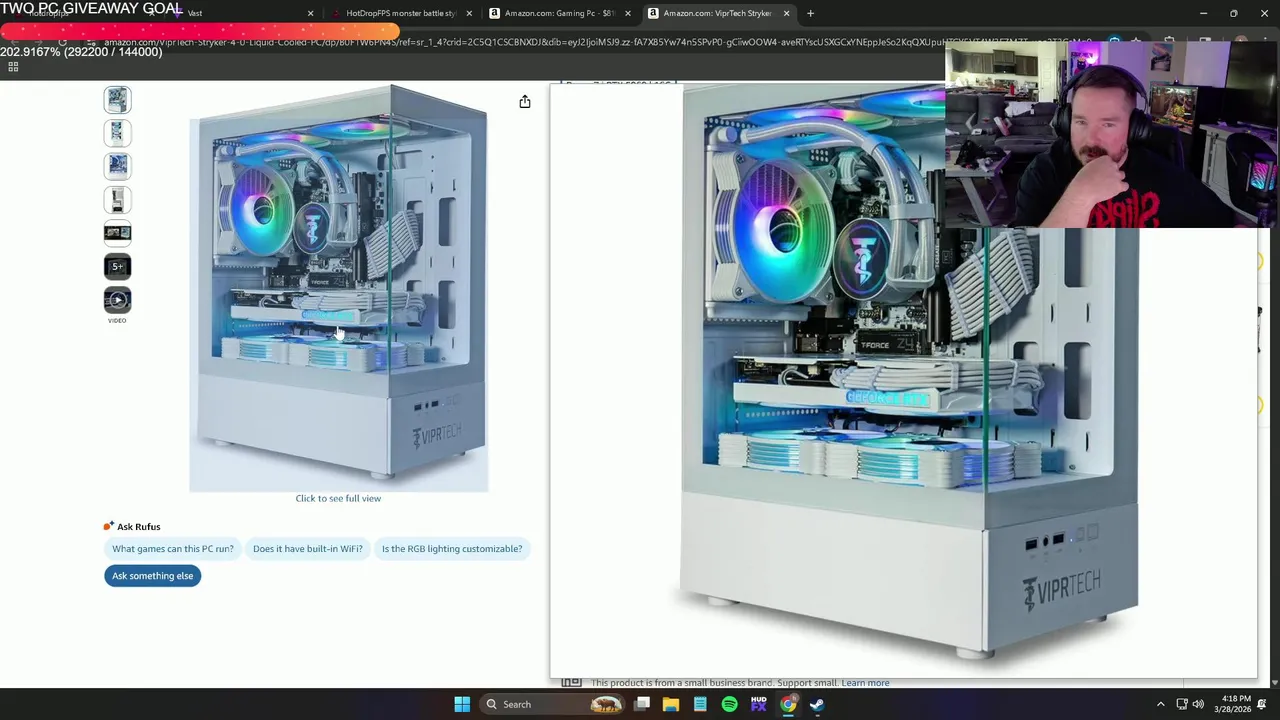Click the network icon in system tray
1280x720 pixels.
(x=1181, y=704)
